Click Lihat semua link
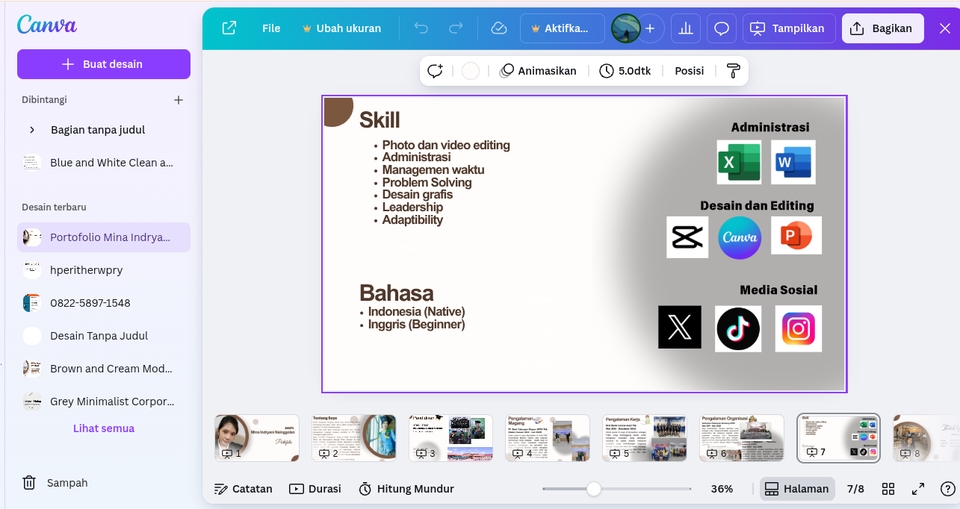 click(103, 428)
